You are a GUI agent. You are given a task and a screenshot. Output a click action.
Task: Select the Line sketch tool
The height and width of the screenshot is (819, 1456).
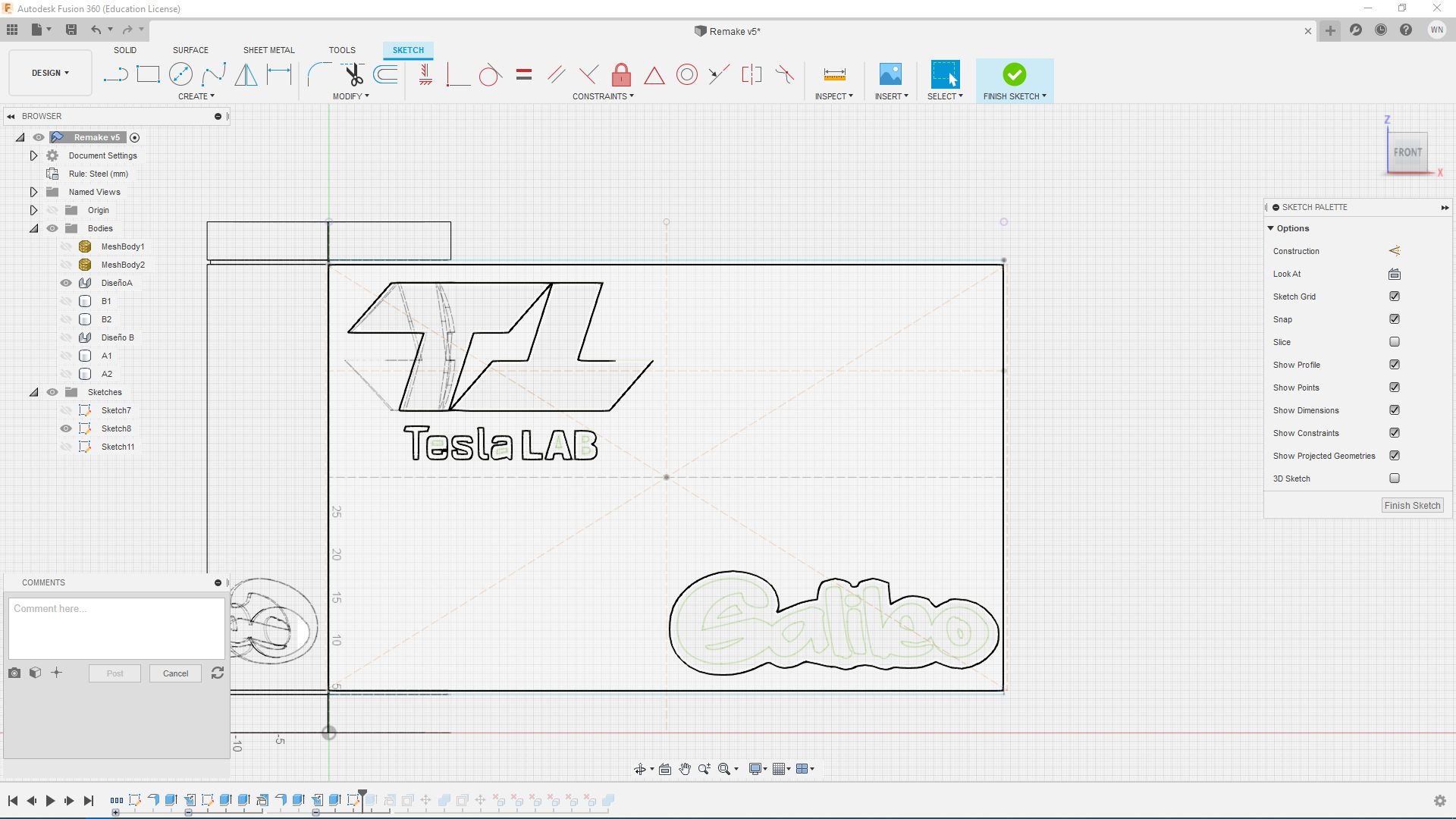[x=115, y=74]
